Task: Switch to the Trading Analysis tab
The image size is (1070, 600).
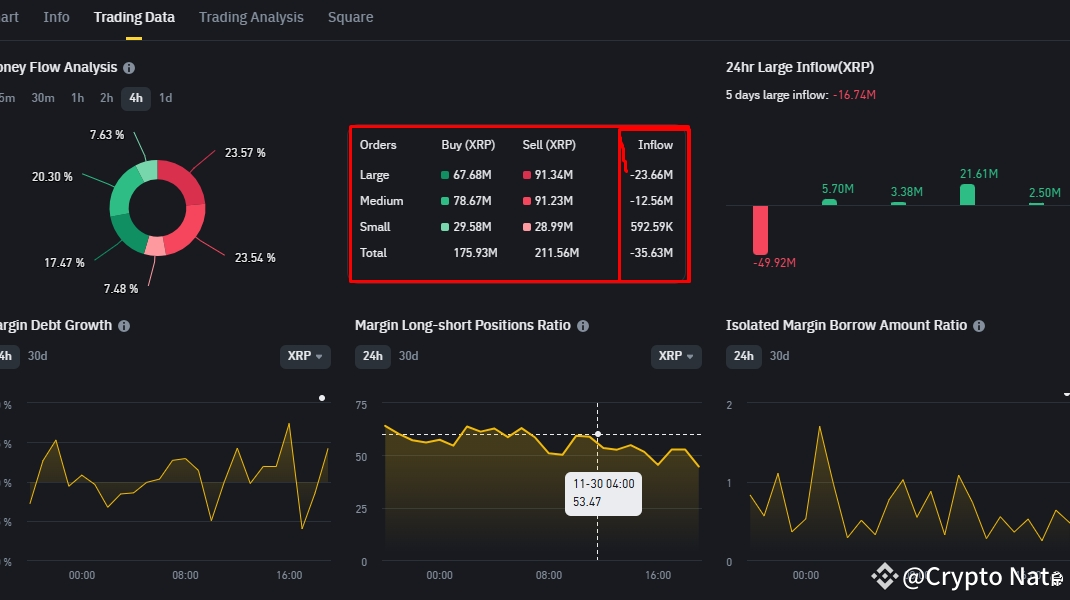Action: (x=251, y=17)
